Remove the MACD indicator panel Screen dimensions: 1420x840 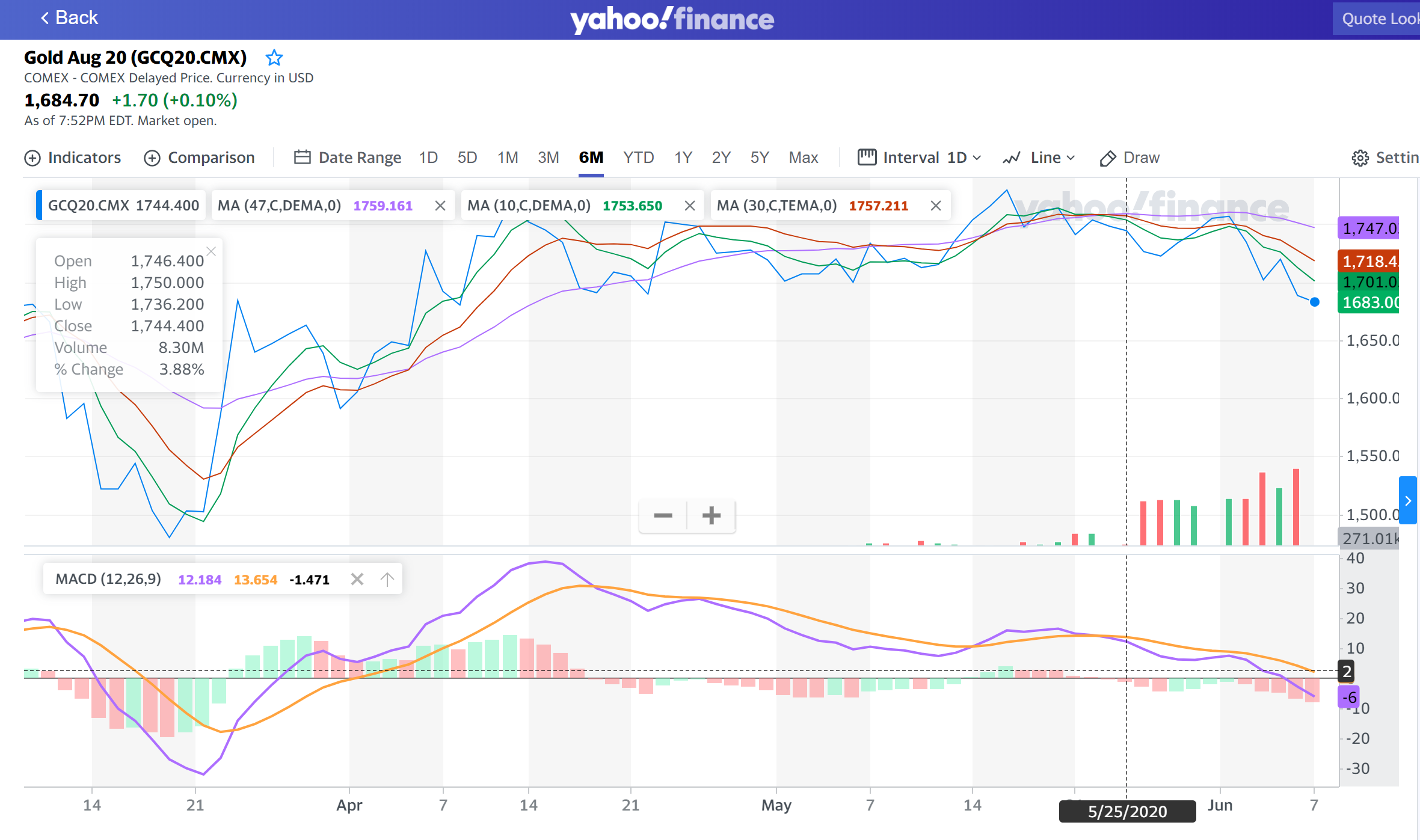tap(357, 579)
